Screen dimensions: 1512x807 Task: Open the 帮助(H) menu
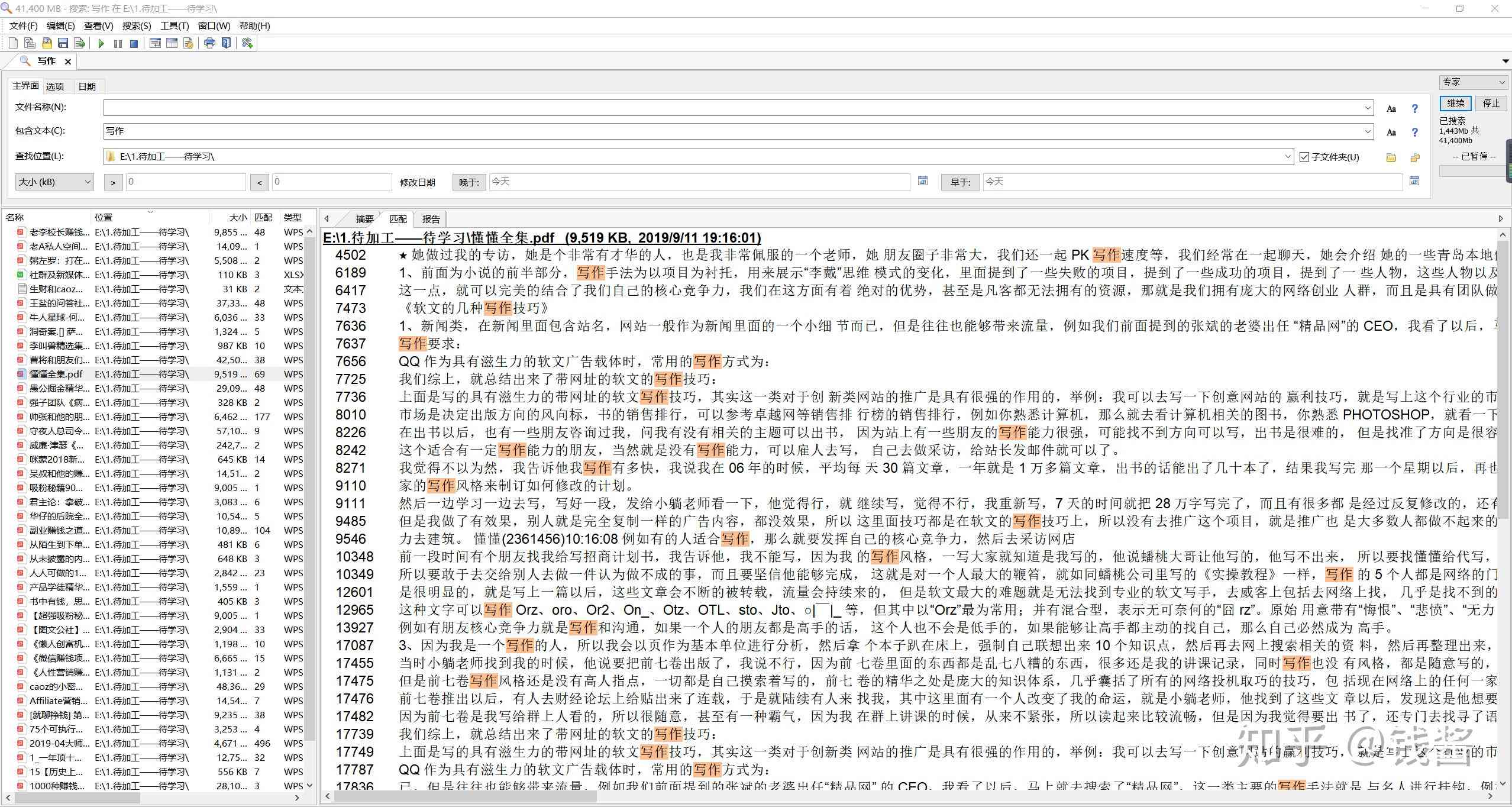point(254,26)
